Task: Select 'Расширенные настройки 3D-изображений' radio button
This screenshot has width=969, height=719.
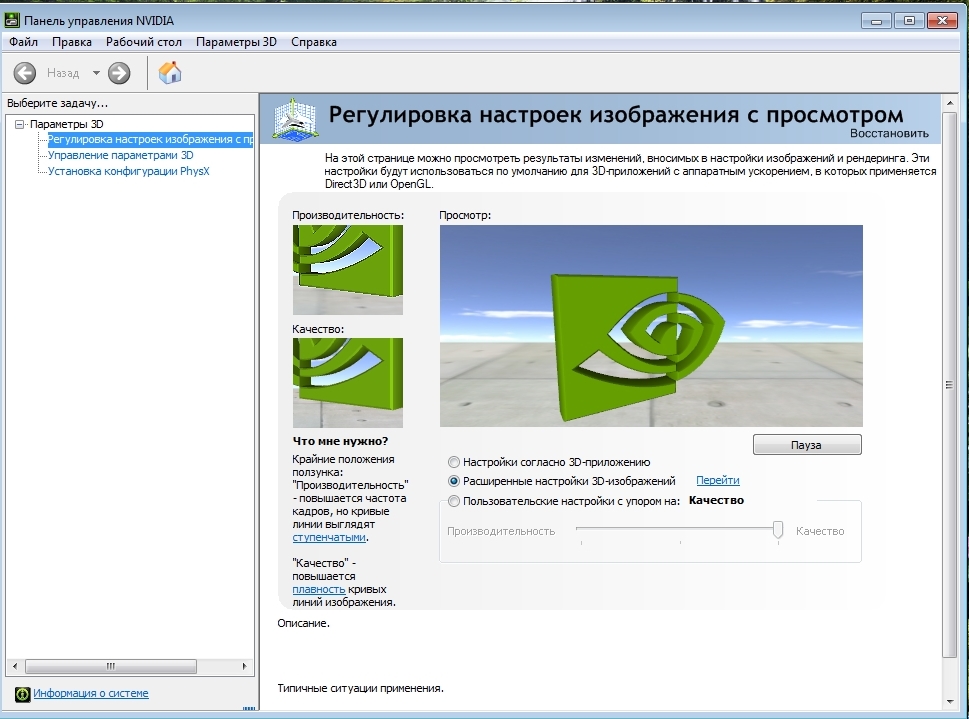Action: [x=455, y=481]
